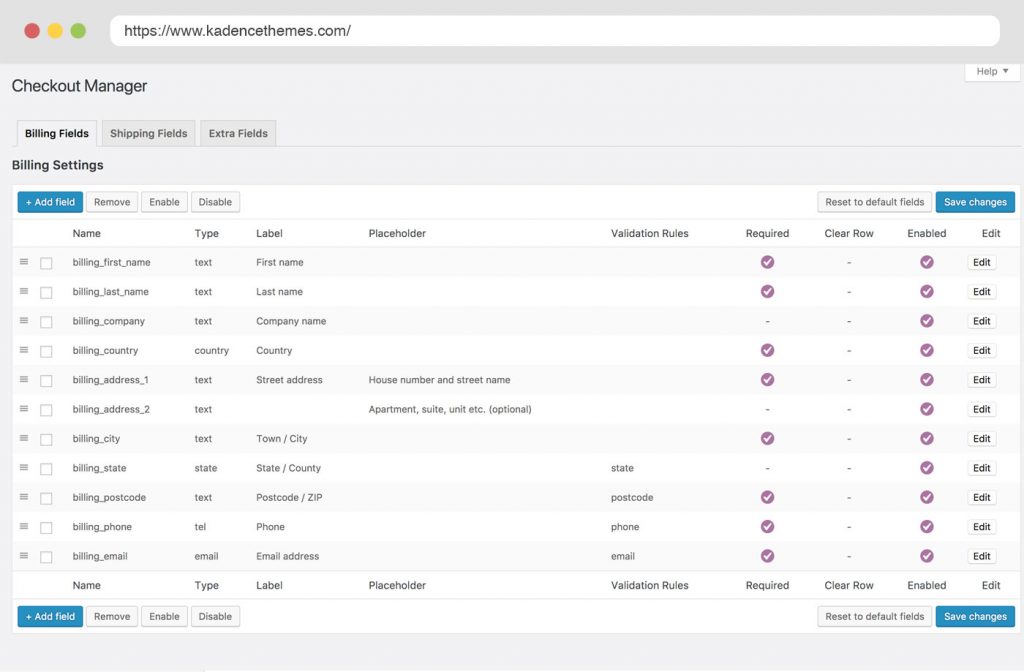Click Enabled checkmark for billing_first_name
Image resolution: width=1024 pixels, height=672 pixels.
tap(927, 262)
